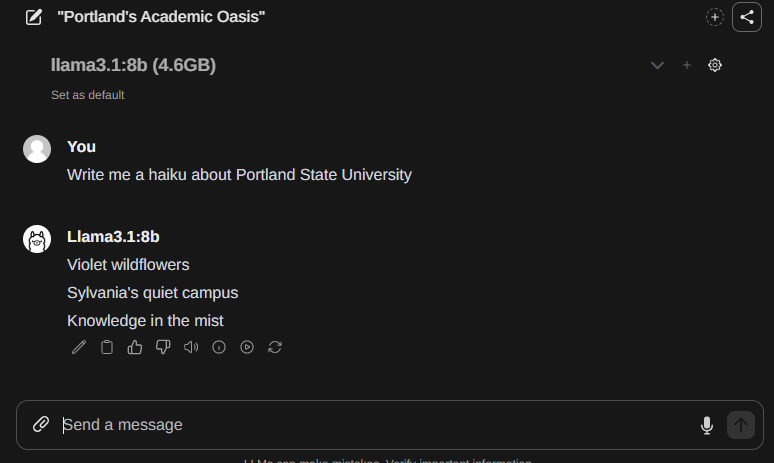This screenshot has height=463, width=774.
Task: Click the dashed circle plus icon
Action: 715,17
